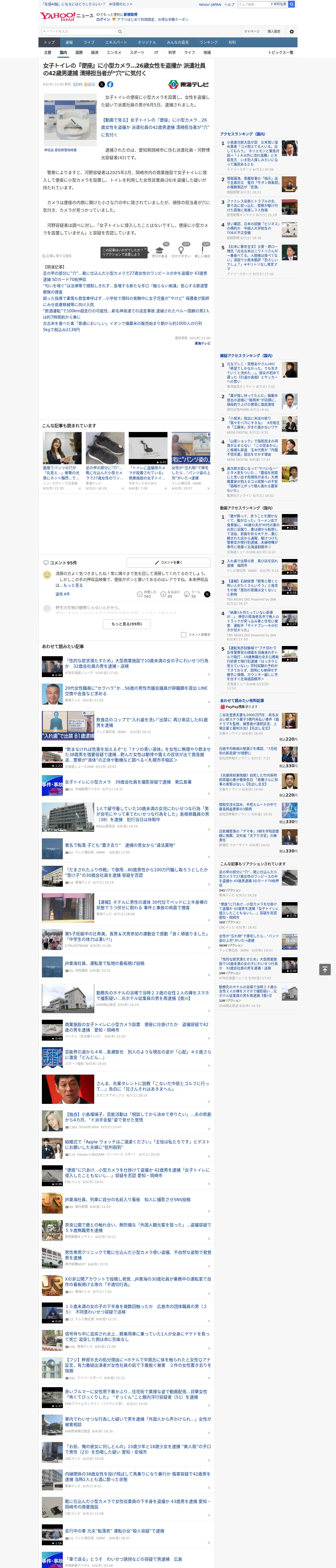The width and height of the screenshot is (336, 1568).
Task: Open the 速報 tab in the main nav
Action: click(69, 43)
